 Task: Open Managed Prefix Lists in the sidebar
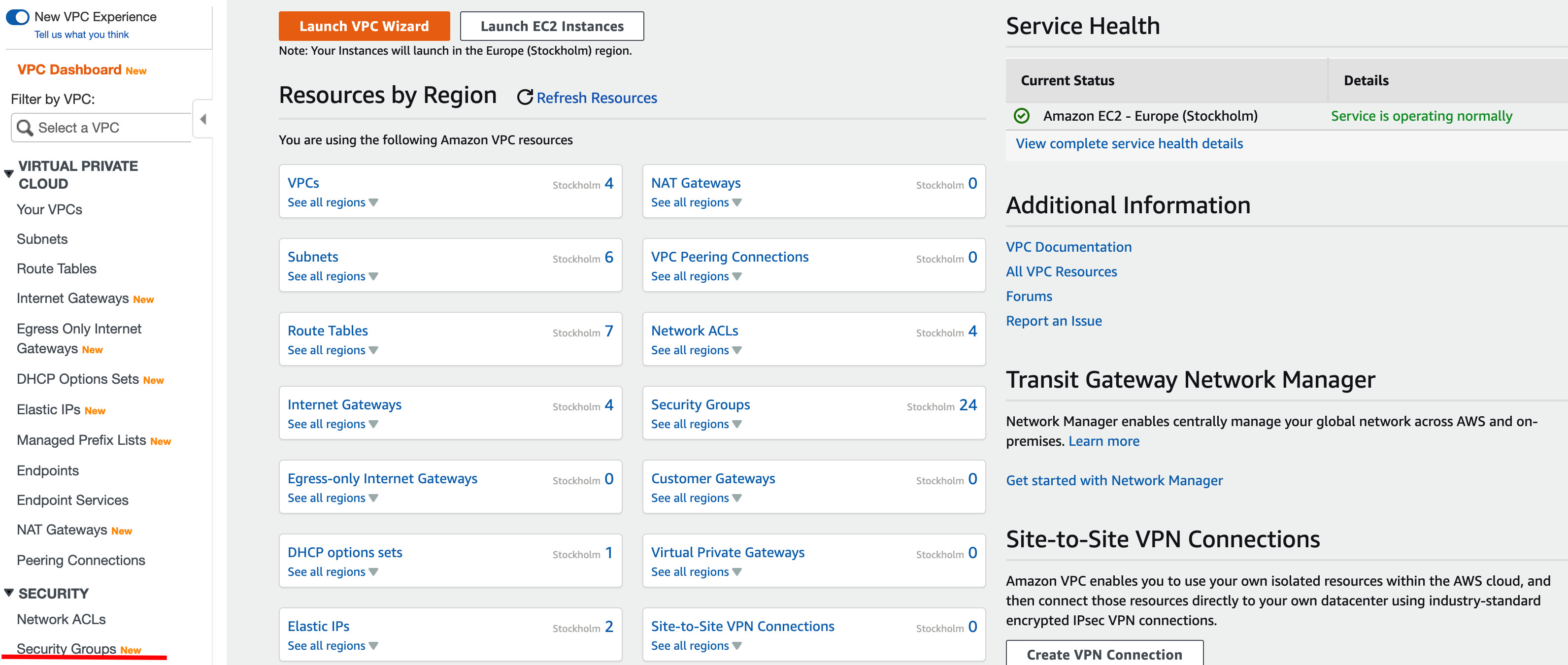81,440
